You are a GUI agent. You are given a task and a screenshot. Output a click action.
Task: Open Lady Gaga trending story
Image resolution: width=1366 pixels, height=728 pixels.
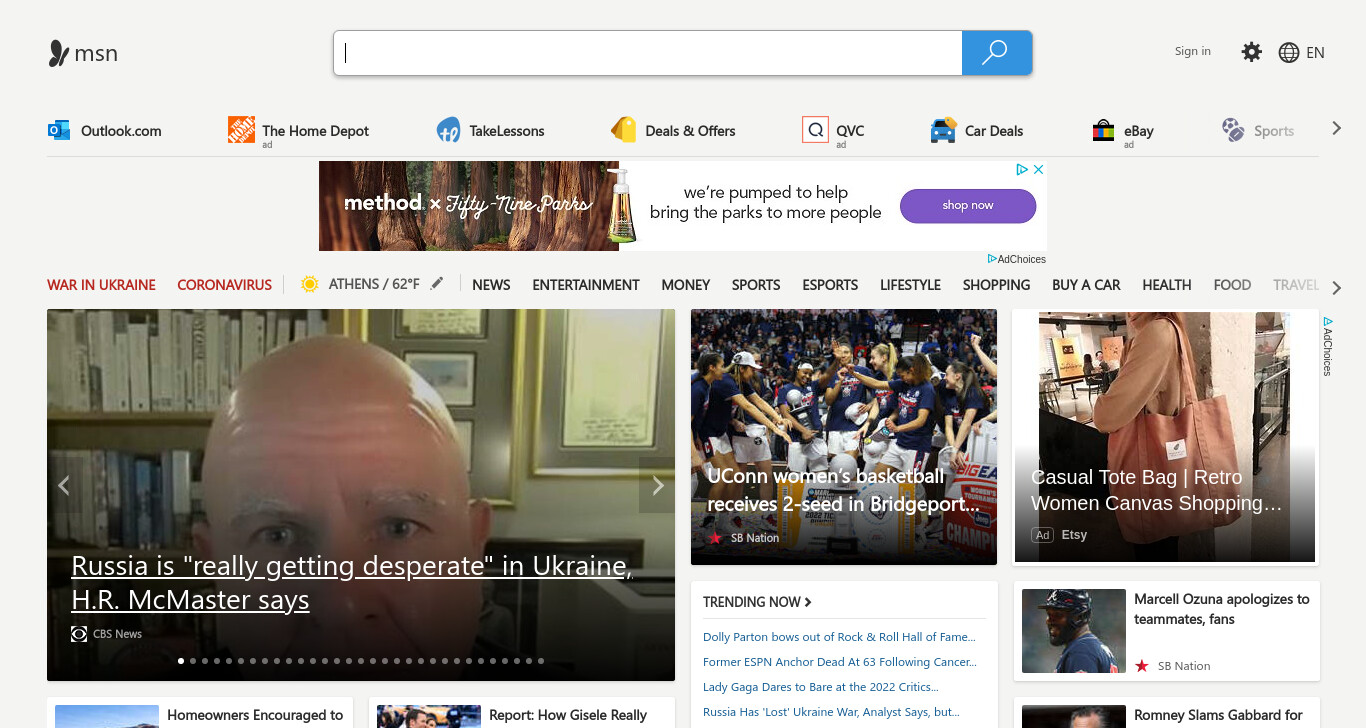[x=820, y=687]
